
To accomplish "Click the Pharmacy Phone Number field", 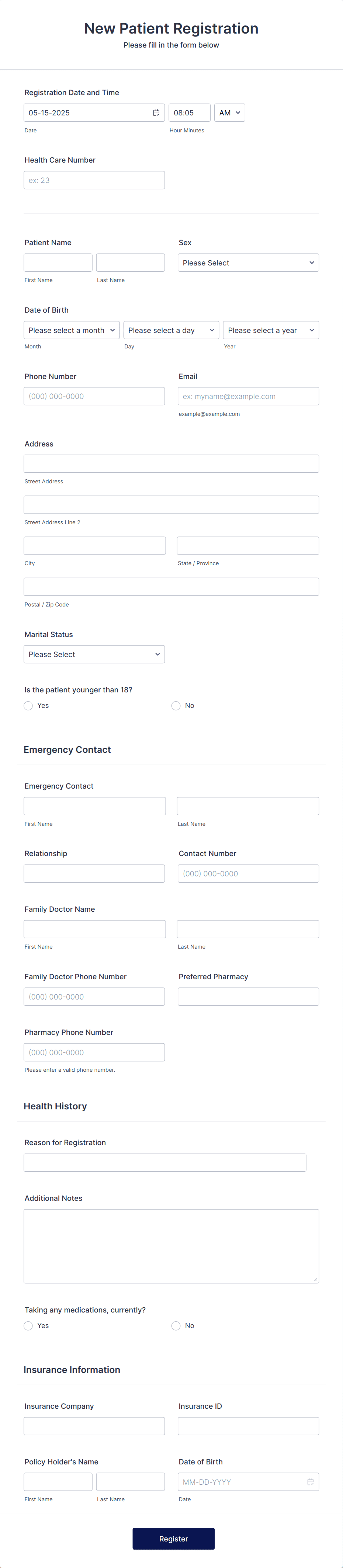I will tap(94, 1052).
